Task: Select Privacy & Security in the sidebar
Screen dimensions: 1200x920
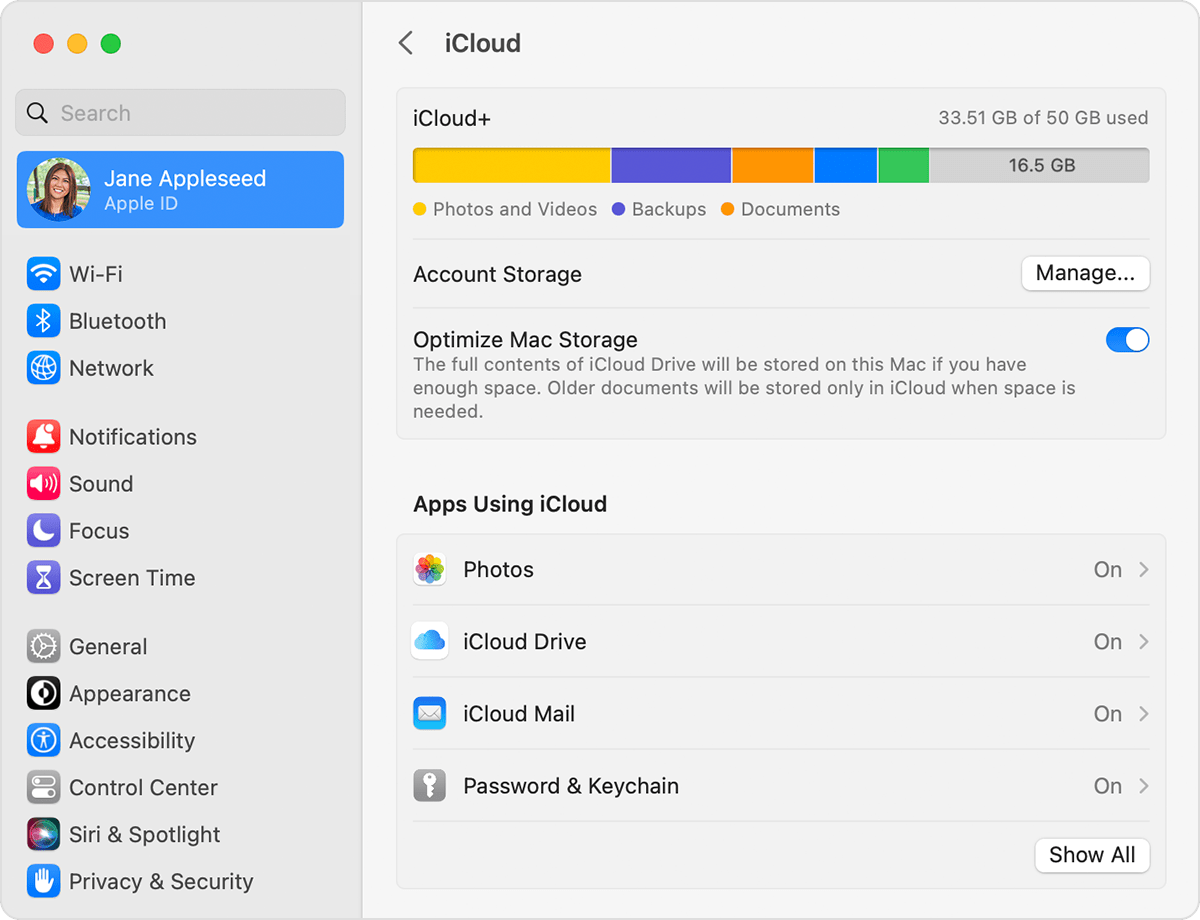Action: pos(43,881)
